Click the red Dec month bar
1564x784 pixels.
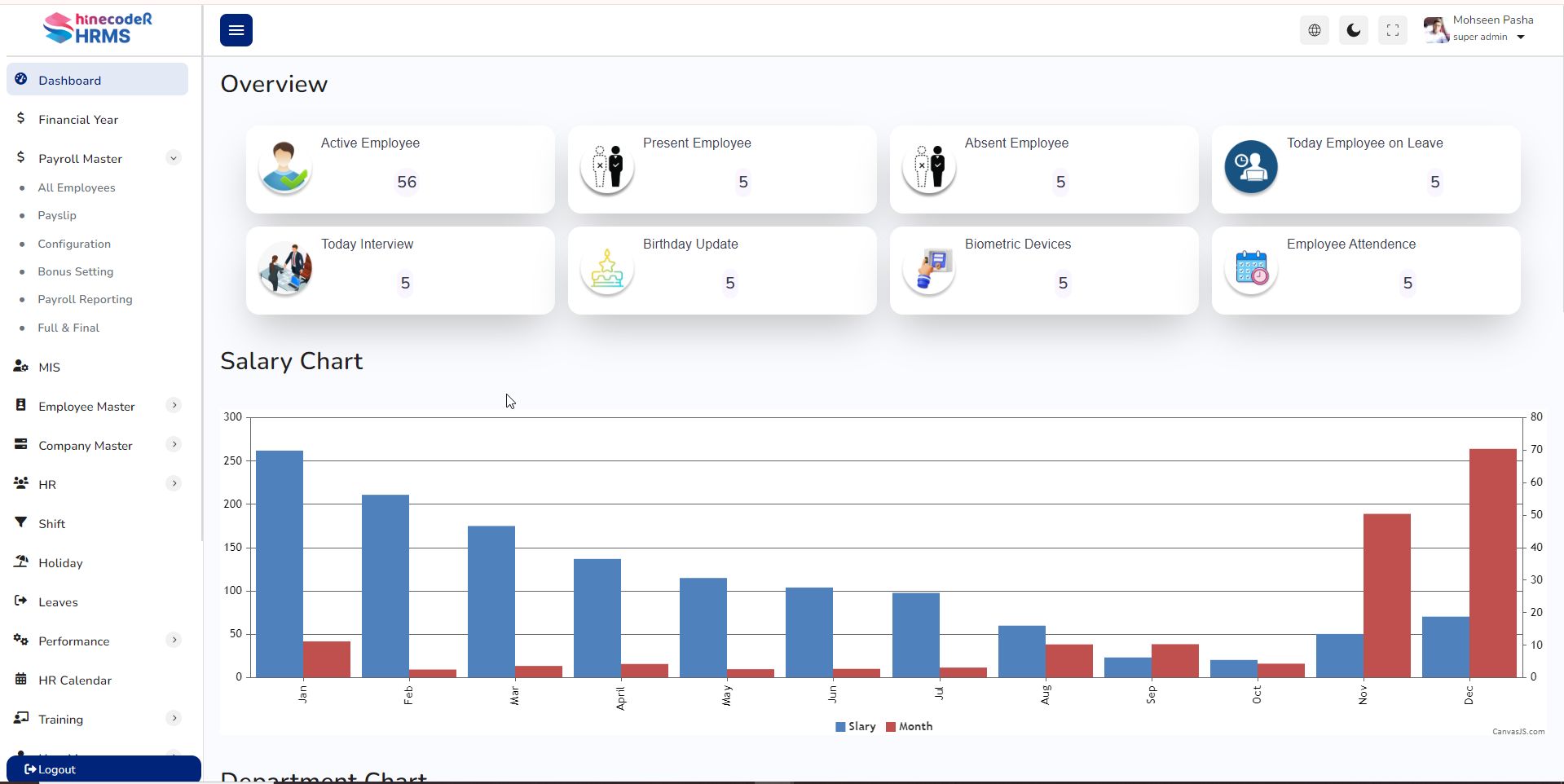pyautogui.click(x=1493, y=563)
